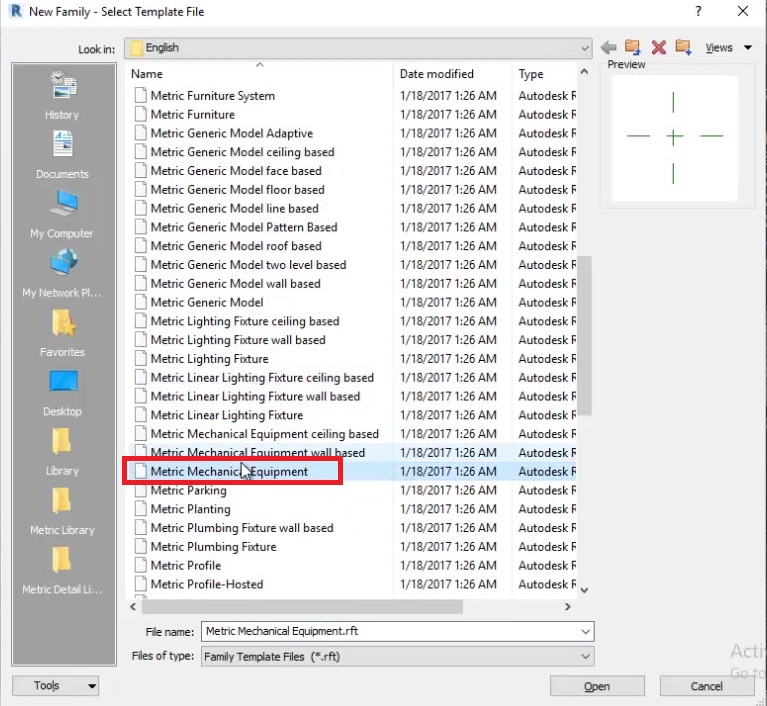The width and height of the screenshot is (767, 706).
Task: Click scroll up arrow of file list
Action: tap(584, 72)
